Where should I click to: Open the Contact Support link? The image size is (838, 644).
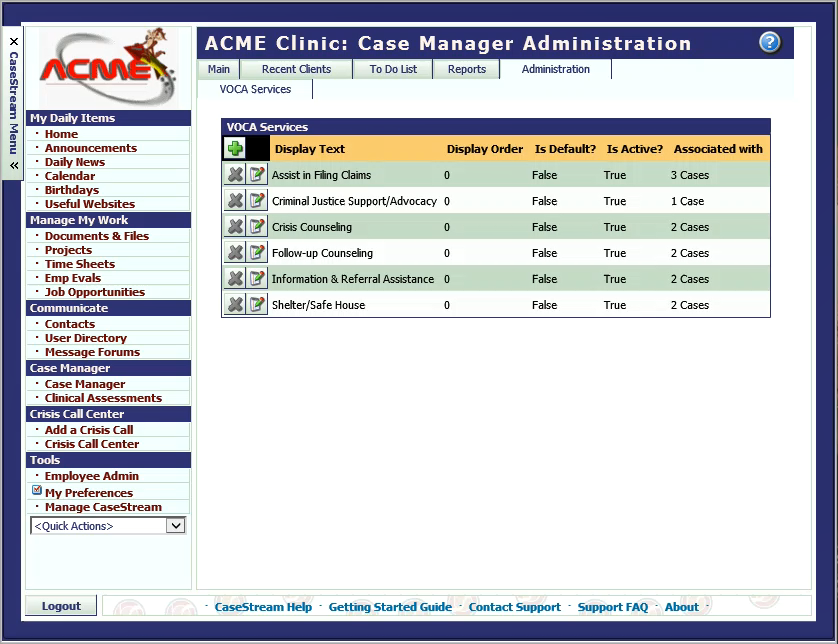click(x=514, y=606)
